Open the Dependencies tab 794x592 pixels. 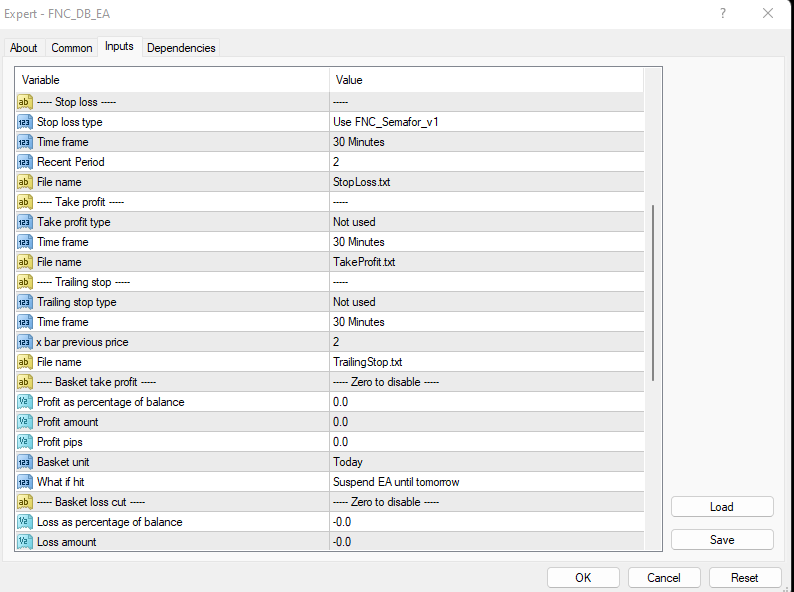[181, 48]
